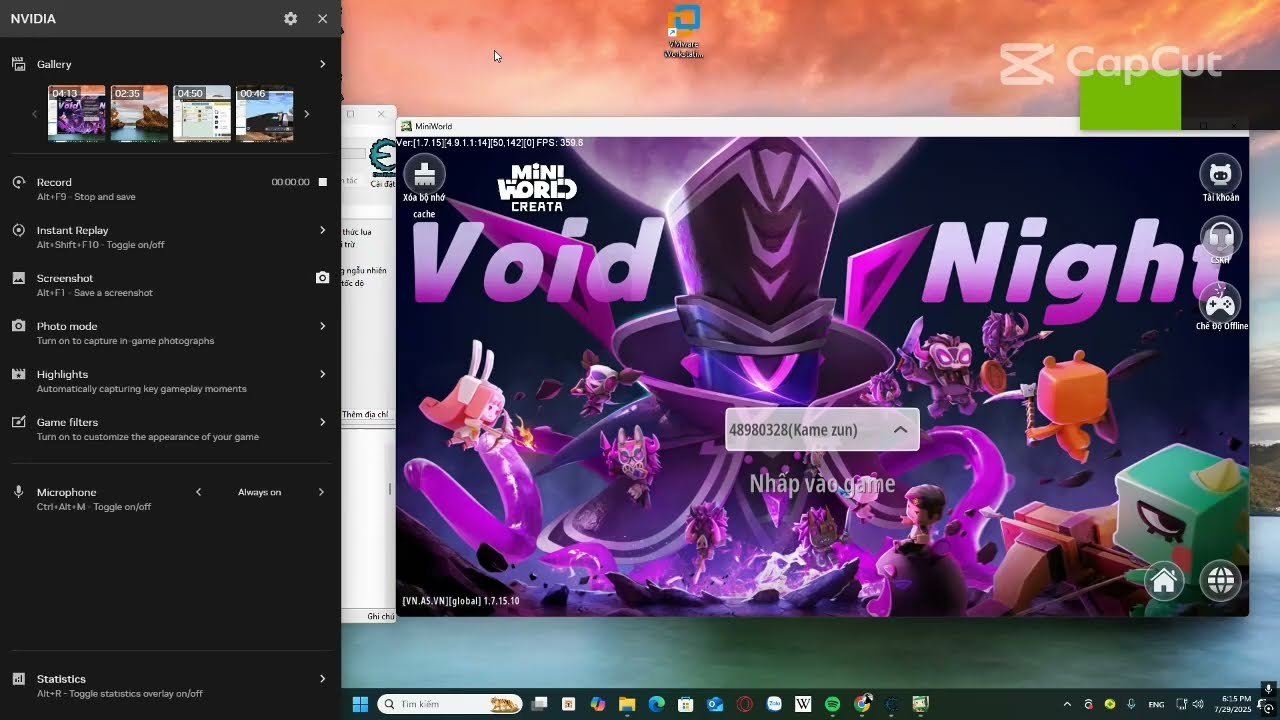Viewport: 1280px width, 720px height.
Task: Open the 04:50 gallery video thumbnail
Action: (x=202, y=113)
